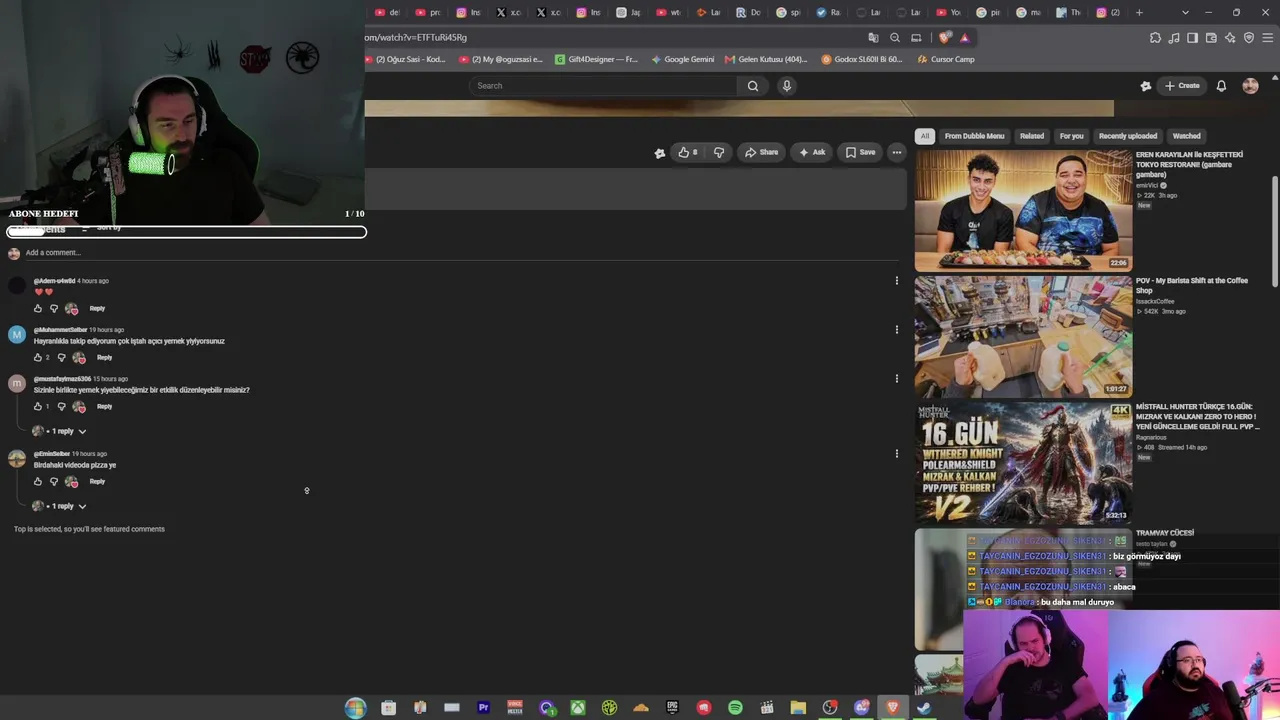Select the Watched filter chip
Viewport: 1280px width, 720px height.
coord(1186,136)
